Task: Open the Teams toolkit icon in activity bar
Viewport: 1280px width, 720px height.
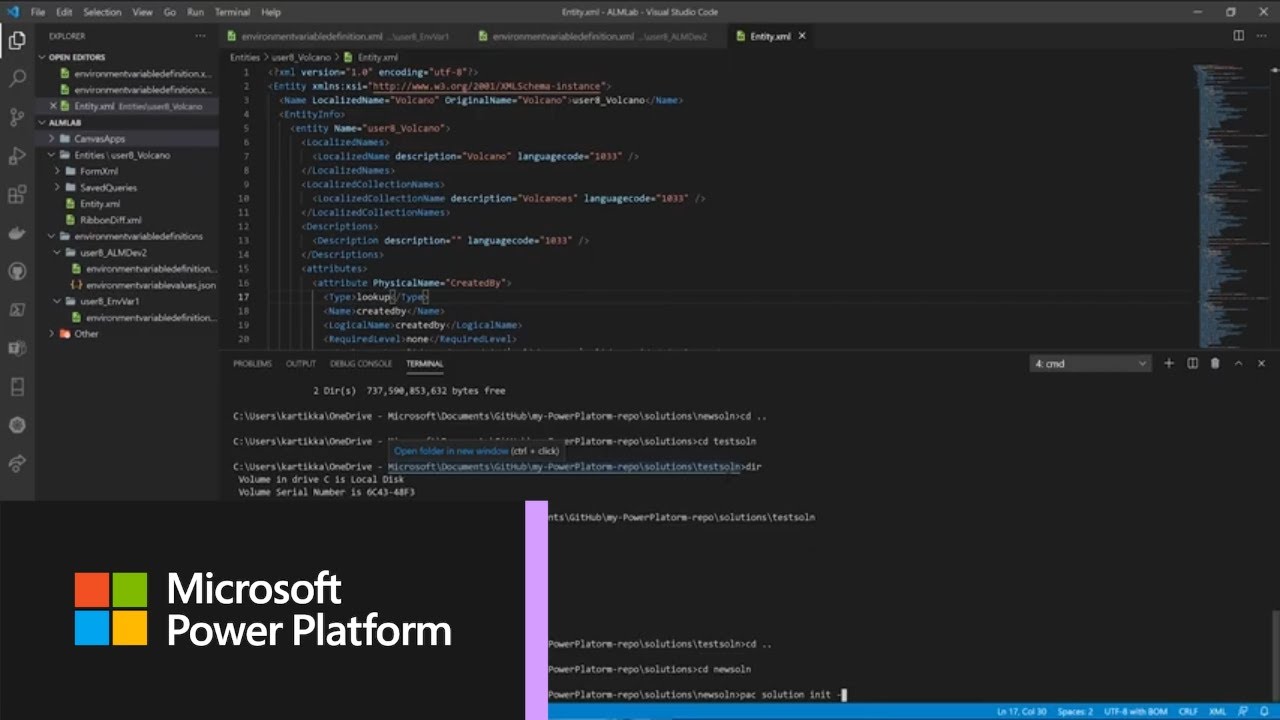Action: click(x=17, y=348)
